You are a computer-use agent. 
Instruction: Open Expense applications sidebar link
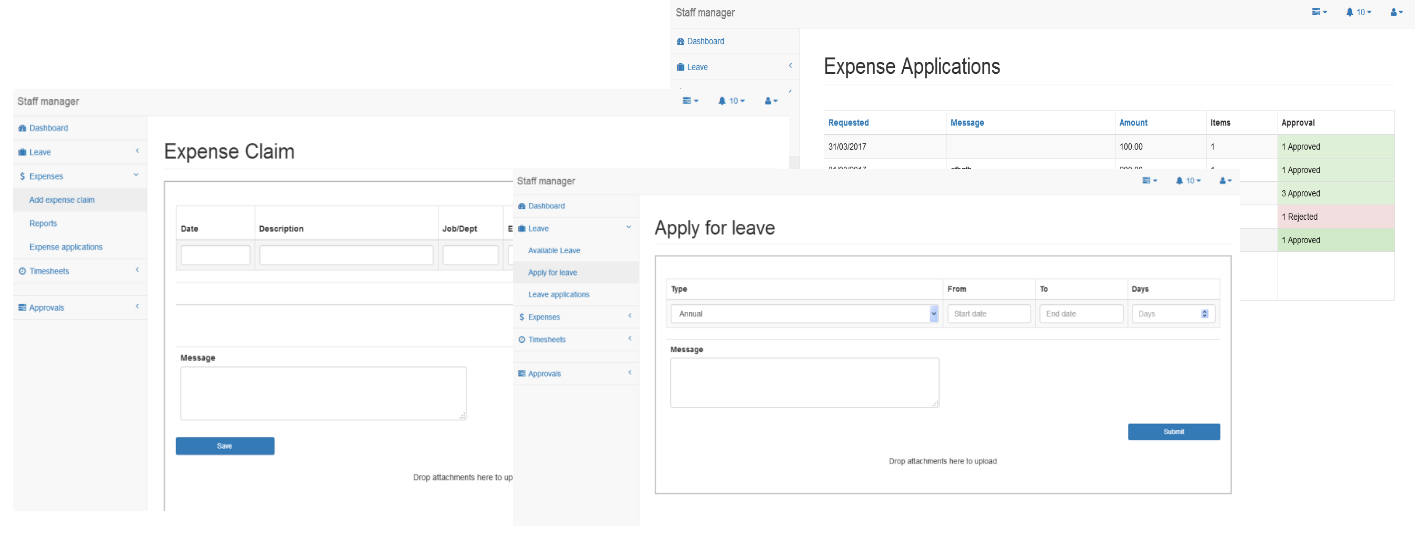coord(66,247)
